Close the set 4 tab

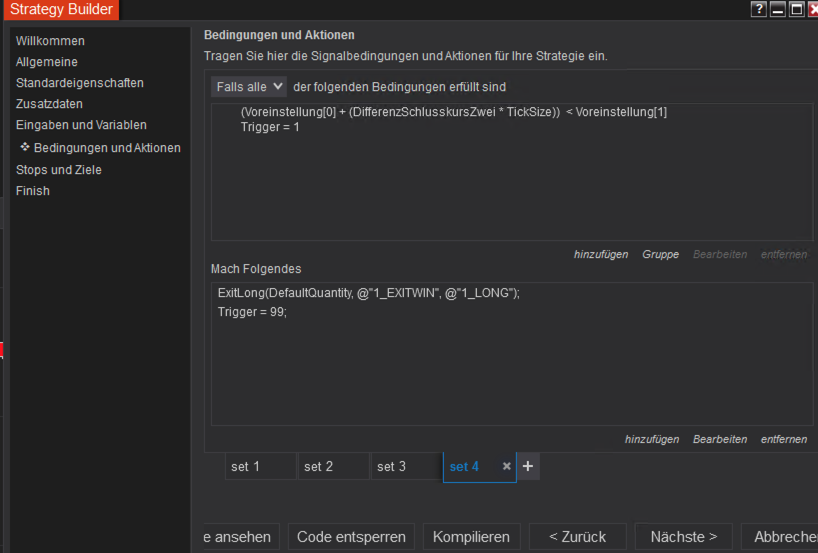click(507, 467)
